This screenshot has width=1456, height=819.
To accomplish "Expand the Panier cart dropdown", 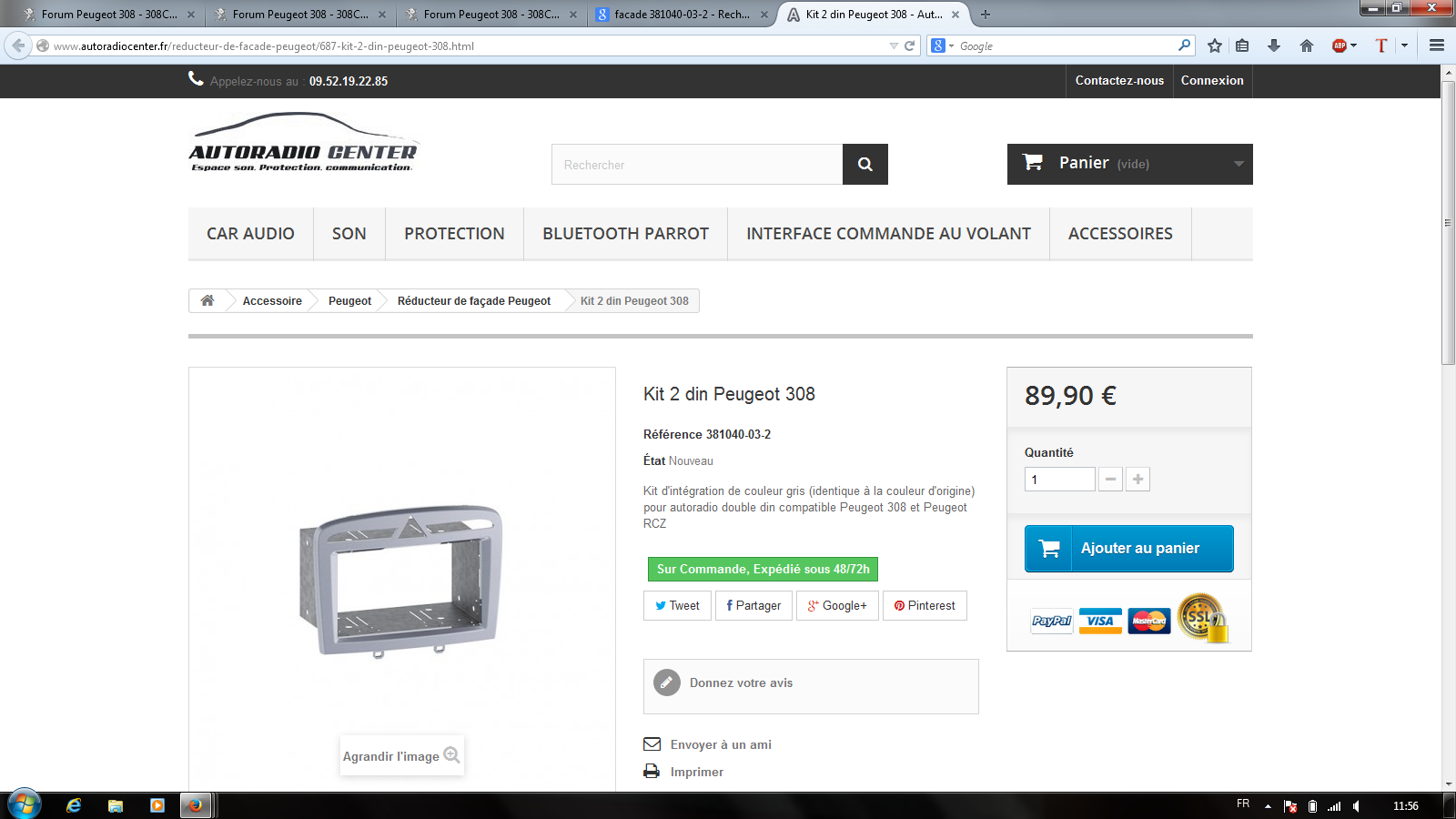I will (x=1238, y=164).
